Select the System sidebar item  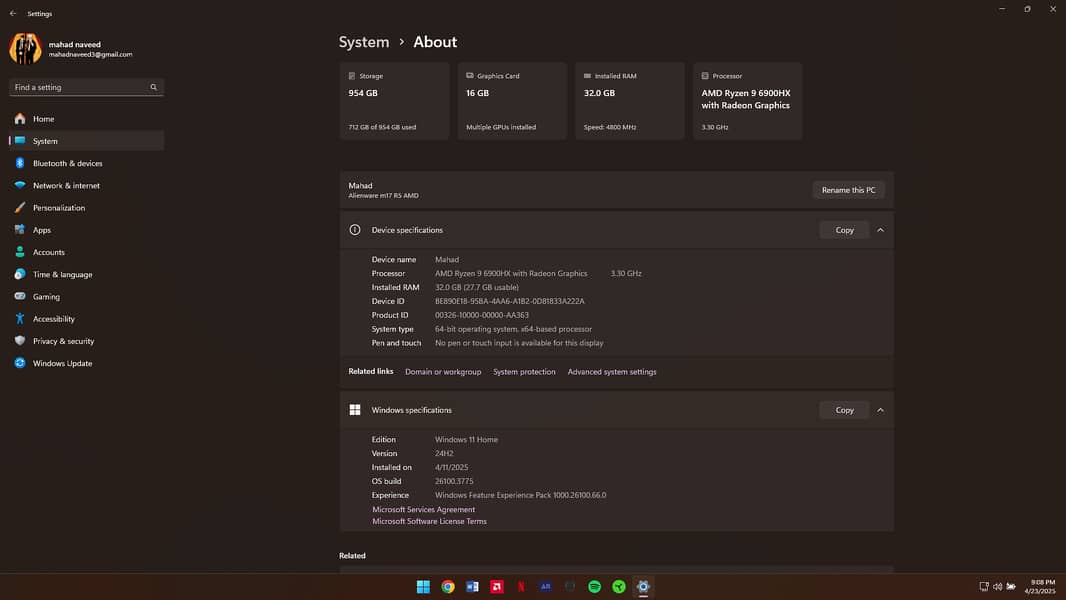point(86,141)
